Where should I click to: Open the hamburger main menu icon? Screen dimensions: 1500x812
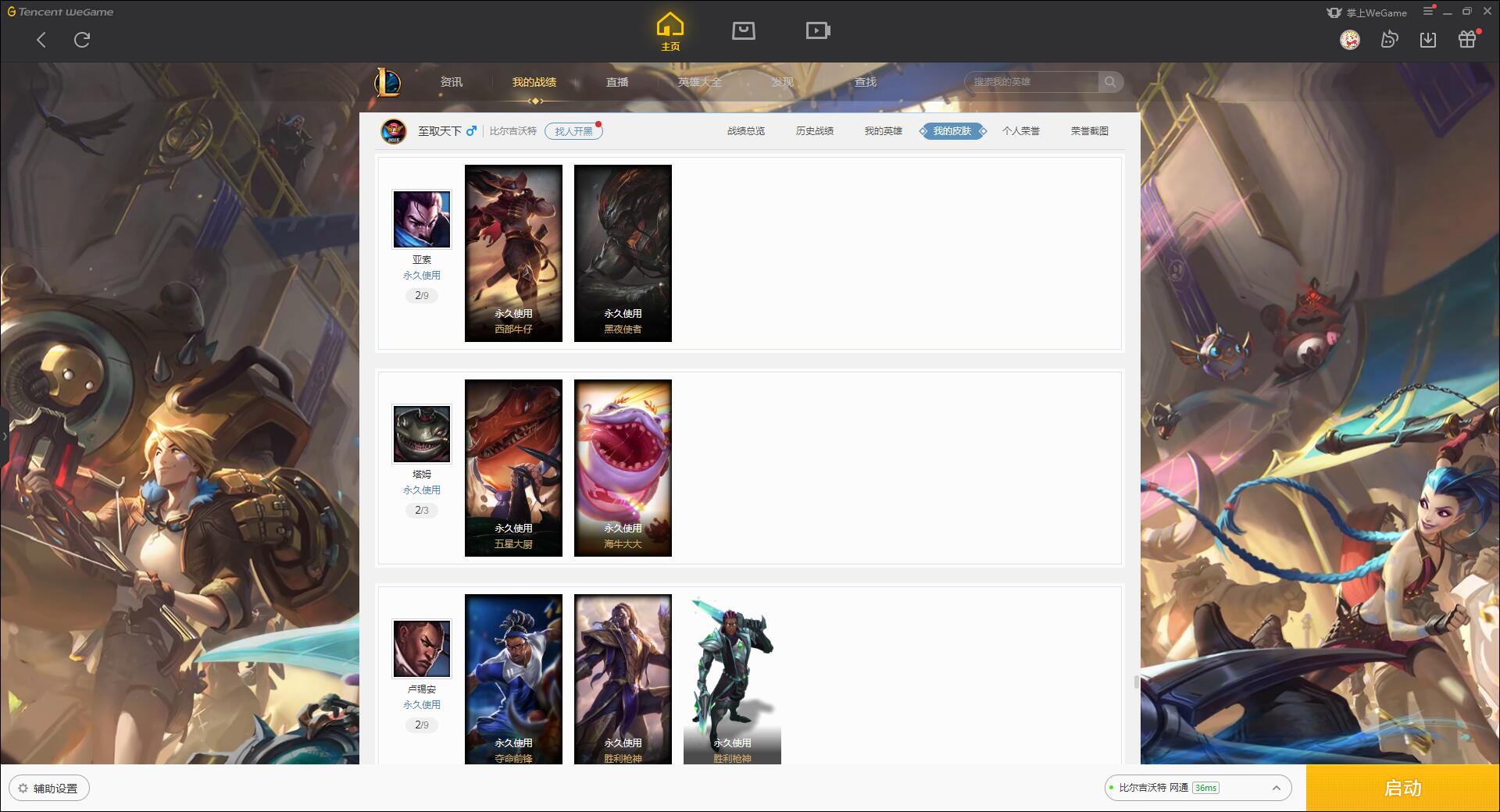tap(1428, 11)
